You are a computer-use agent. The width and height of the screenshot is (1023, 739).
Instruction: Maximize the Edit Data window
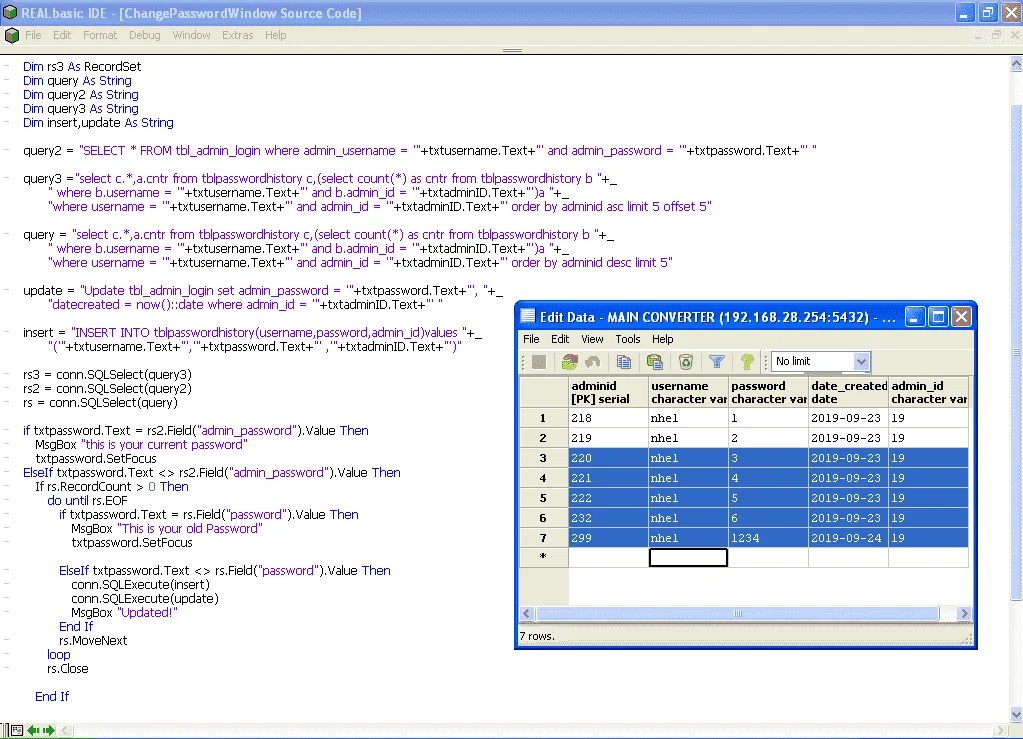[x=938, y=317]
